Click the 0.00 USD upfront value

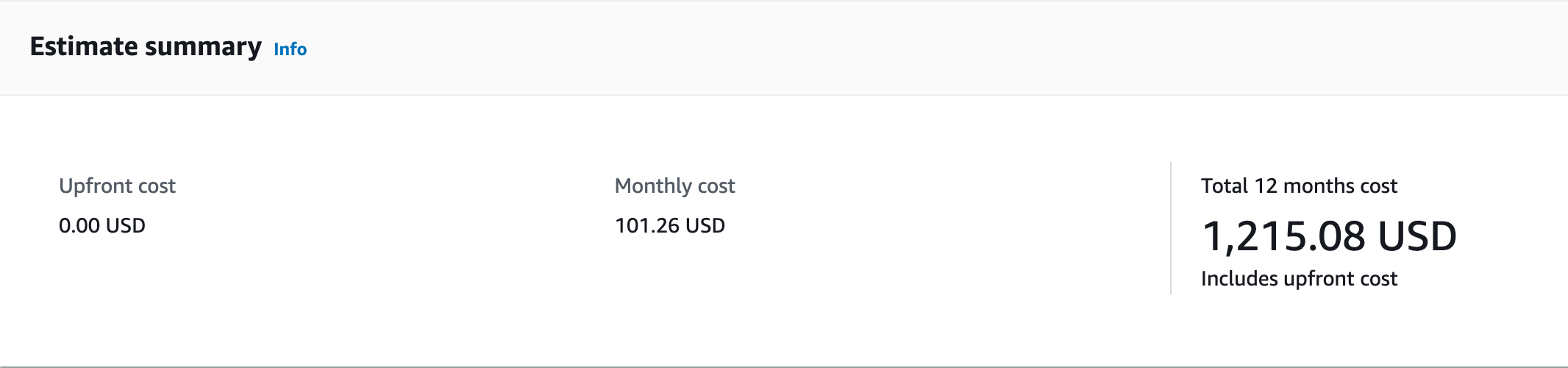(x=102, y=225)
